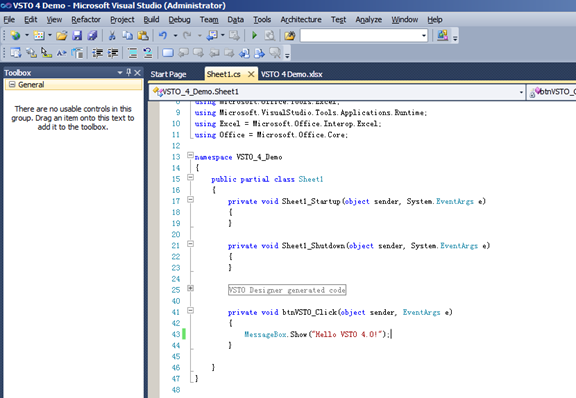
Task: Open the Undo history dropdown arrow
Action: point(175,36)
